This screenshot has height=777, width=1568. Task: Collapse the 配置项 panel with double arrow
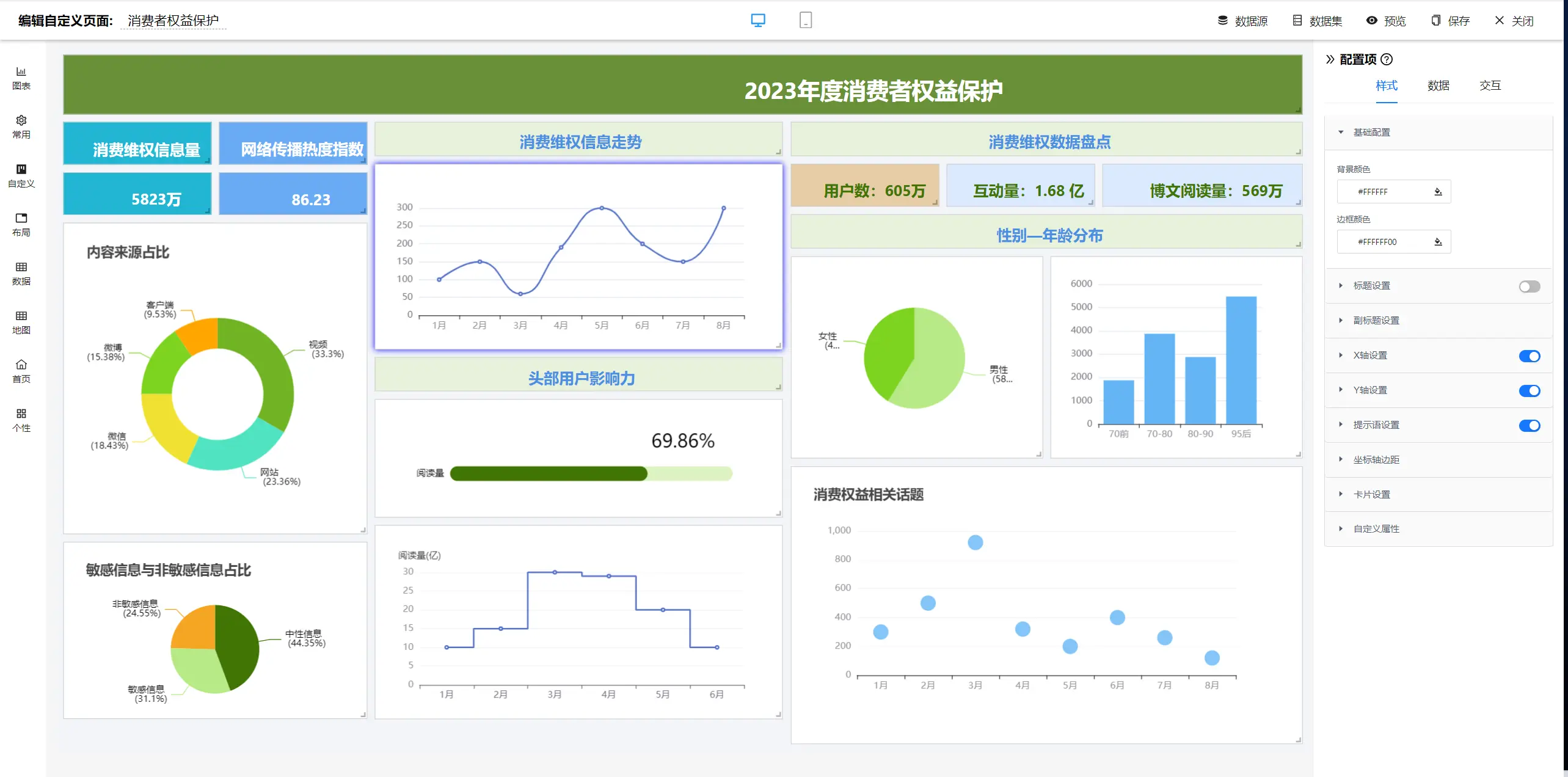[x=1330, y=59]
